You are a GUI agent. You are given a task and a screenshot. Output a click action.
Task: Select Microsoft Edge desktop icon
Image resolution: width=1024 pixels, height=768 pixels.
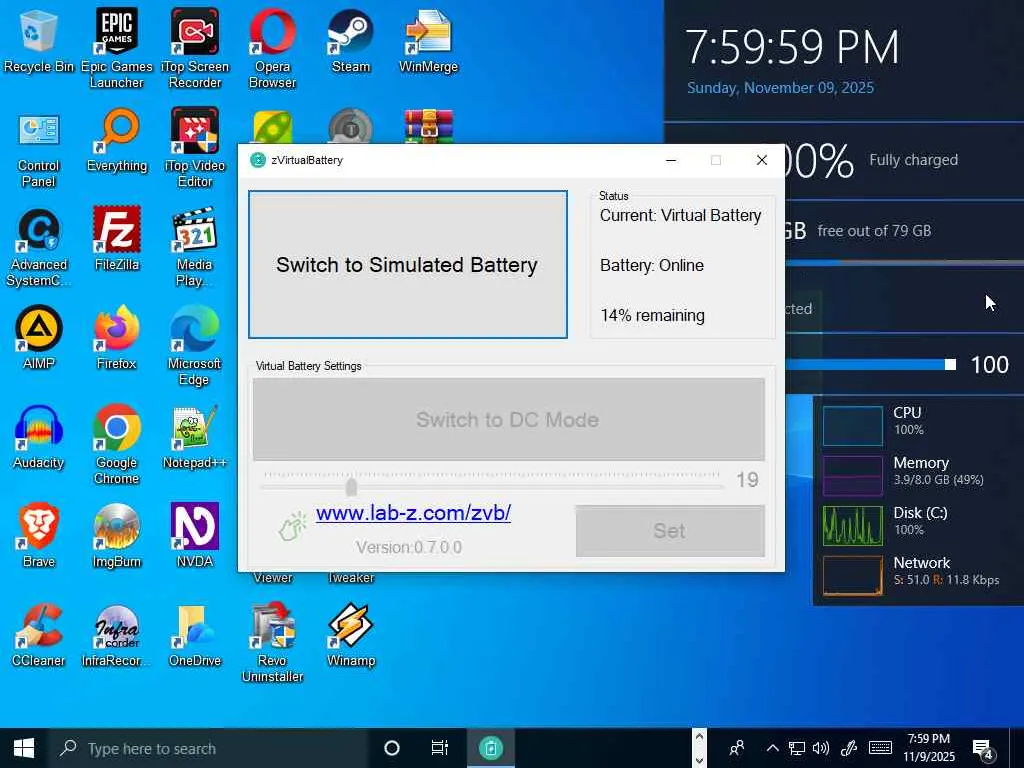pos(195,346)
